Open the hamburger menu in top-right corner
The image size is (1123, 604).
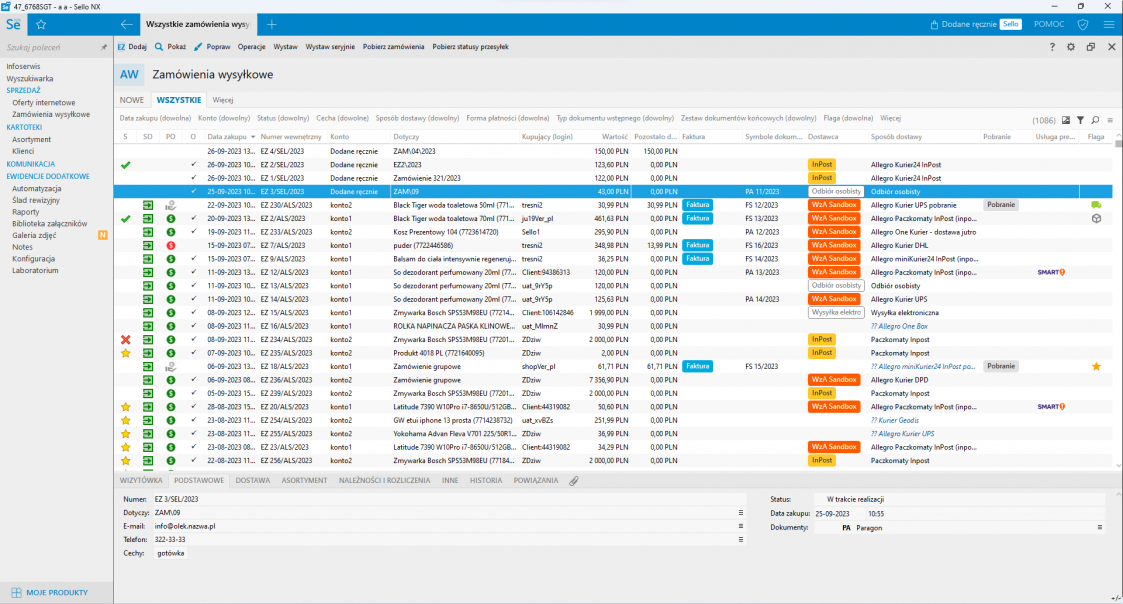pyautogui.click(x=1108, y=23)
